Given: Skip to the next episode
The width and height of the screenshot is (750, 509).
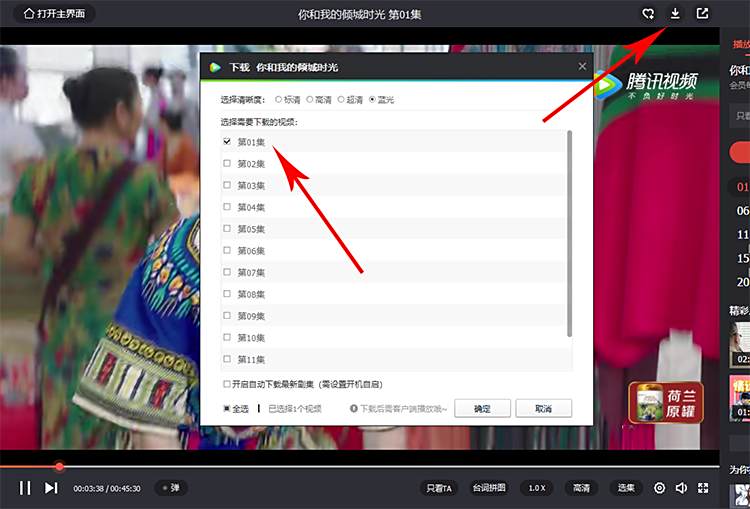Looking at the screenshot, I should [x=51, y=487].
